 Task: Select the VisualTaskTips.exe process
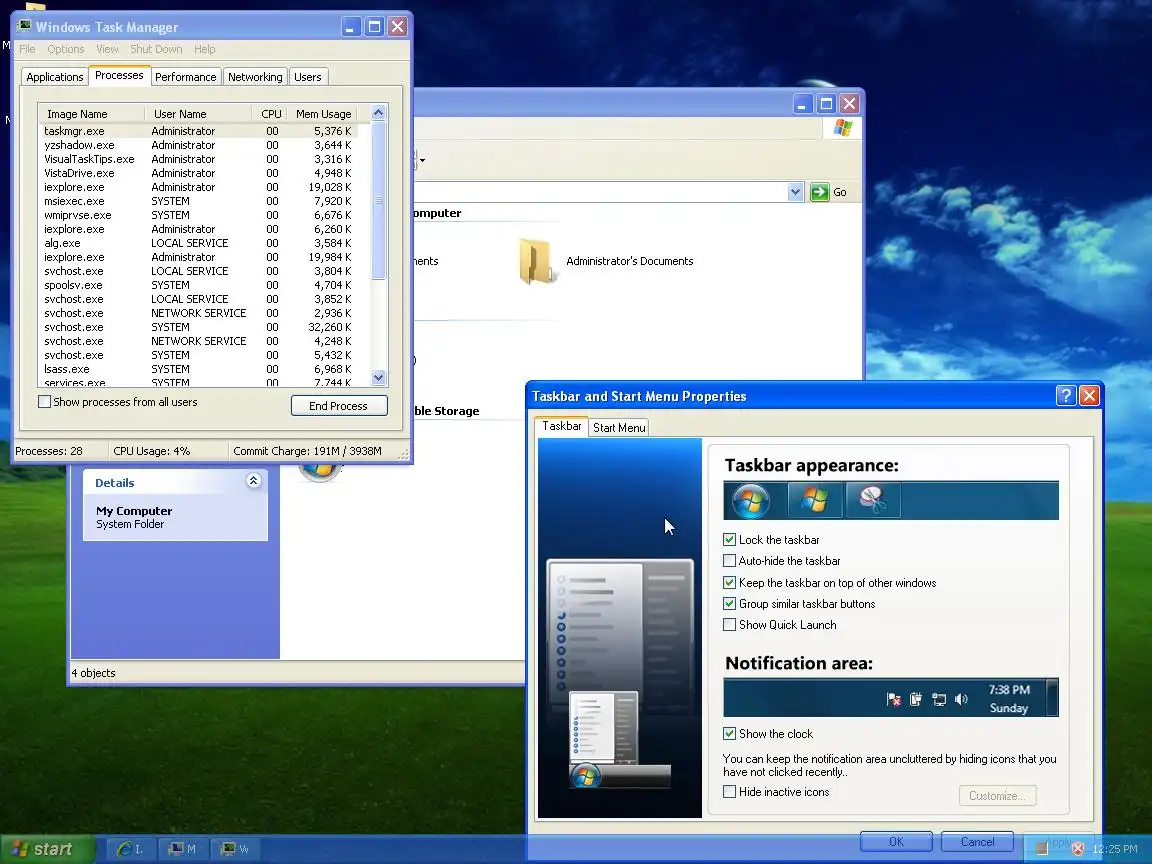198,159
